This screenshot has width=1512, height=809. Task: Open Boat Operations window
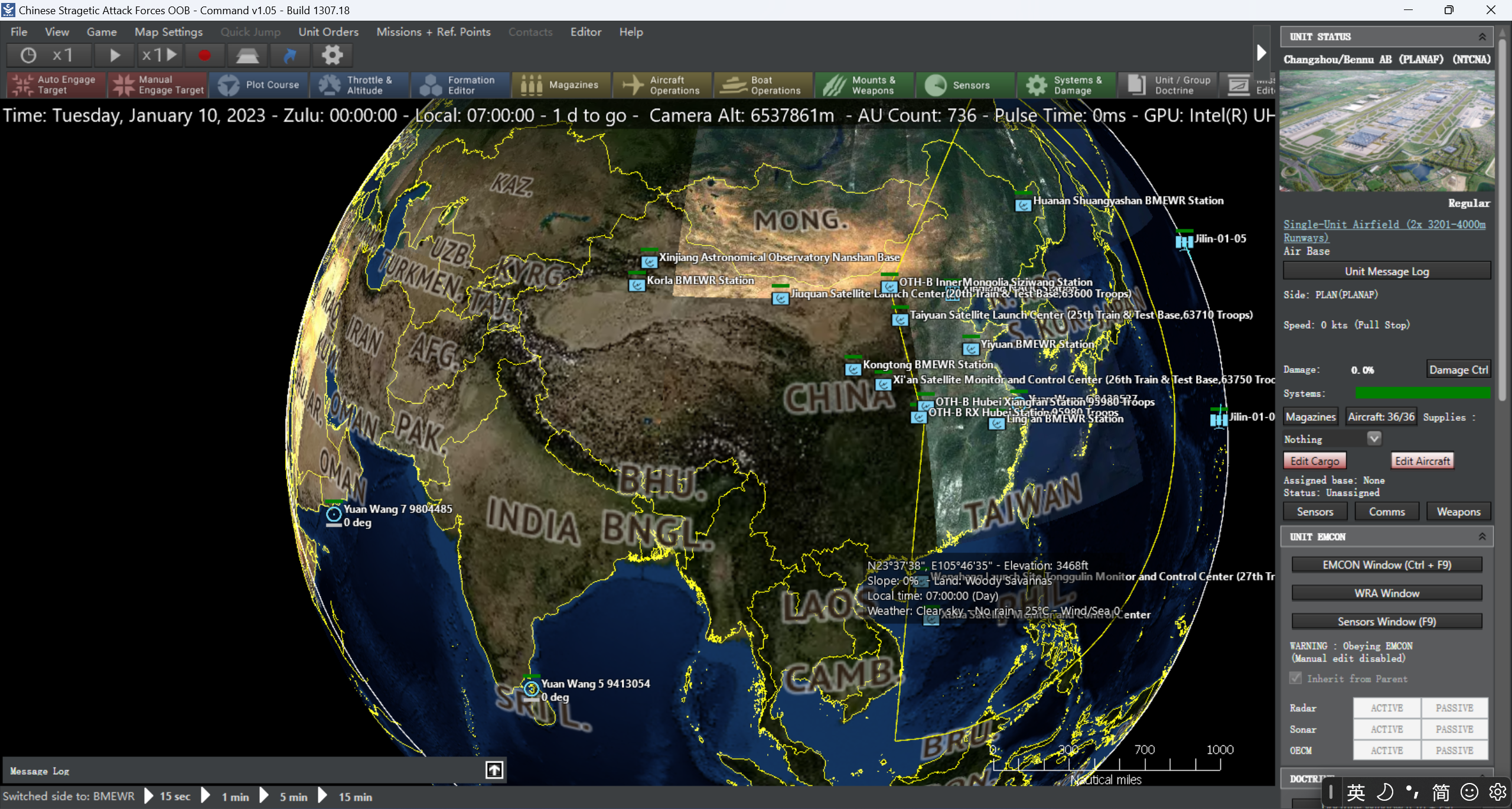764,85
